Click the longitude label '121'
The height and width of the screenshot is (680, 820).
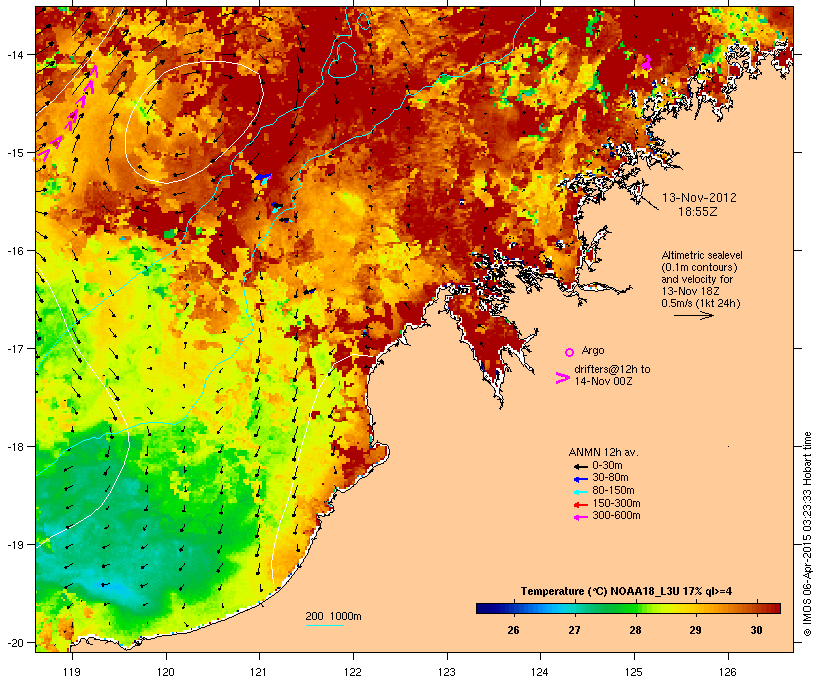coord(259,672)
